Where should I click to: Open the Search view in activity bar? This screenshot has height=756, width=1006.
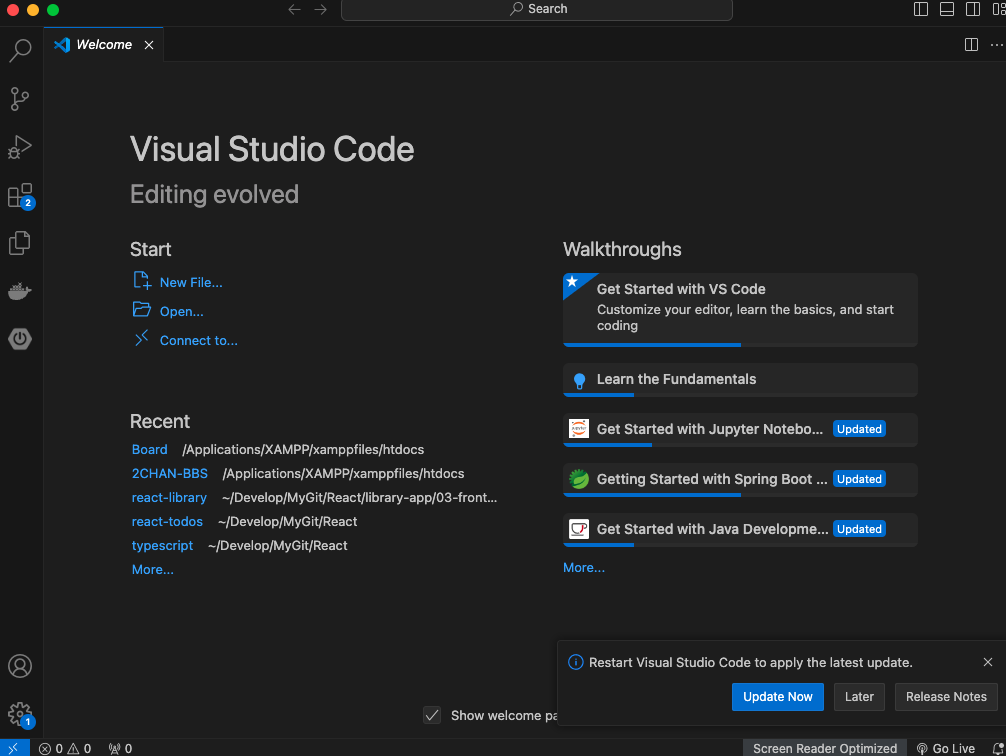tap(20, 50)
